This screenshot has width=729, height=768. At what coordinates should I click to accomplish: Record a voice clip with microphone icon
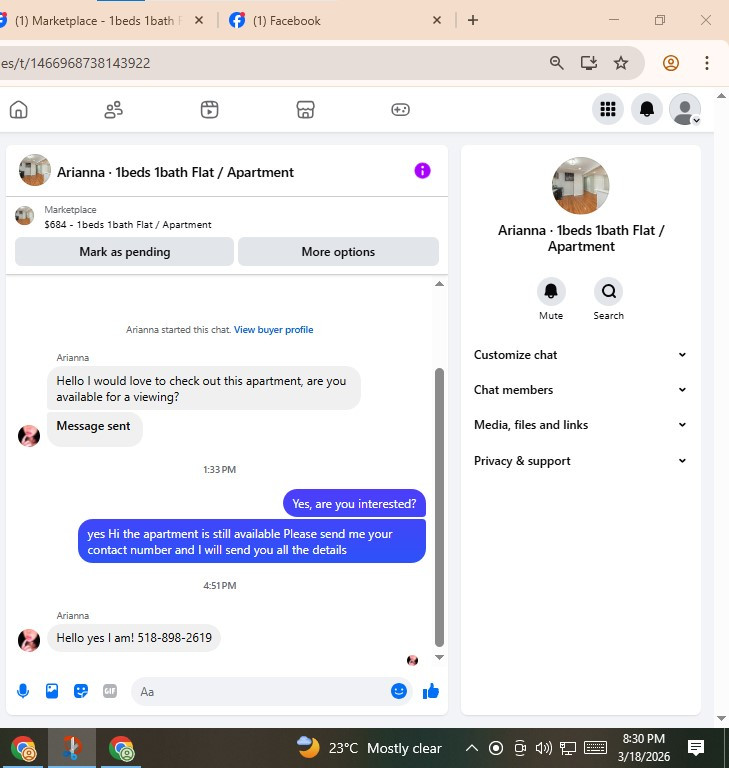23,691
